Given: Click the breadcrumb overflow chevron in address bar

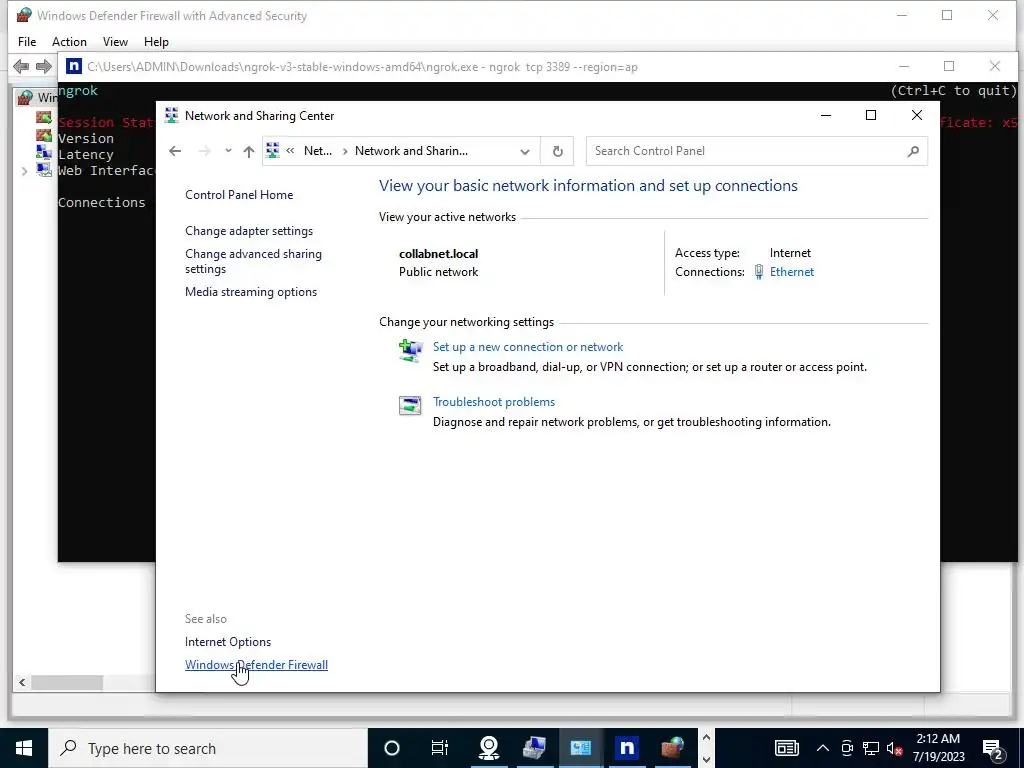Looking at the screenshot, I should [x=290, y=151].
